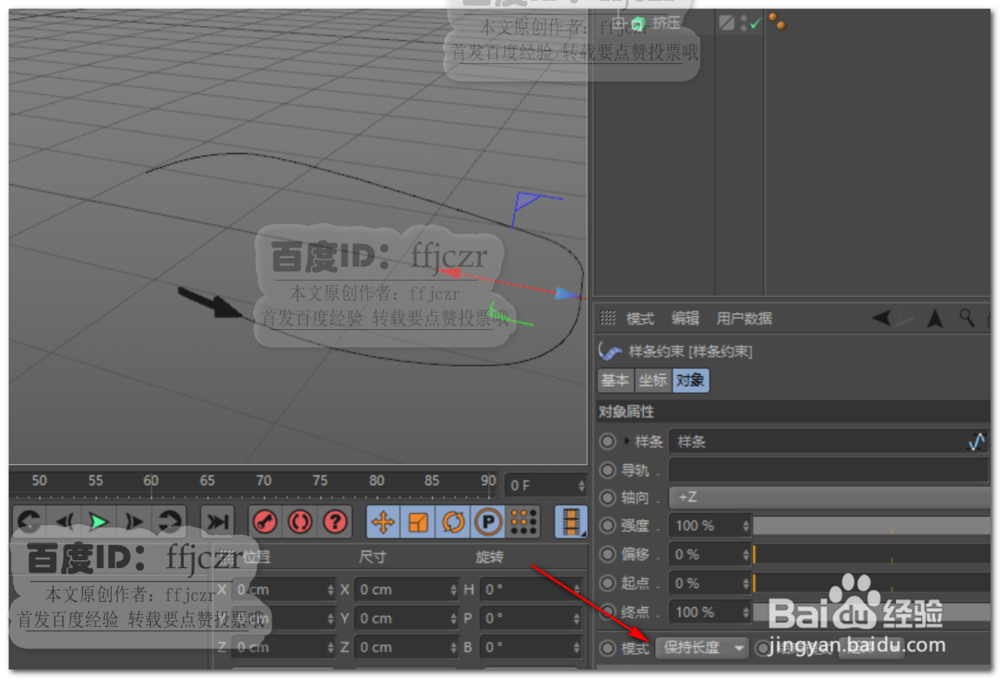The height and width of the screenshot is (679, 1000).
Task: Toggle parameter keyframing P icon
Action: point(488,522)
